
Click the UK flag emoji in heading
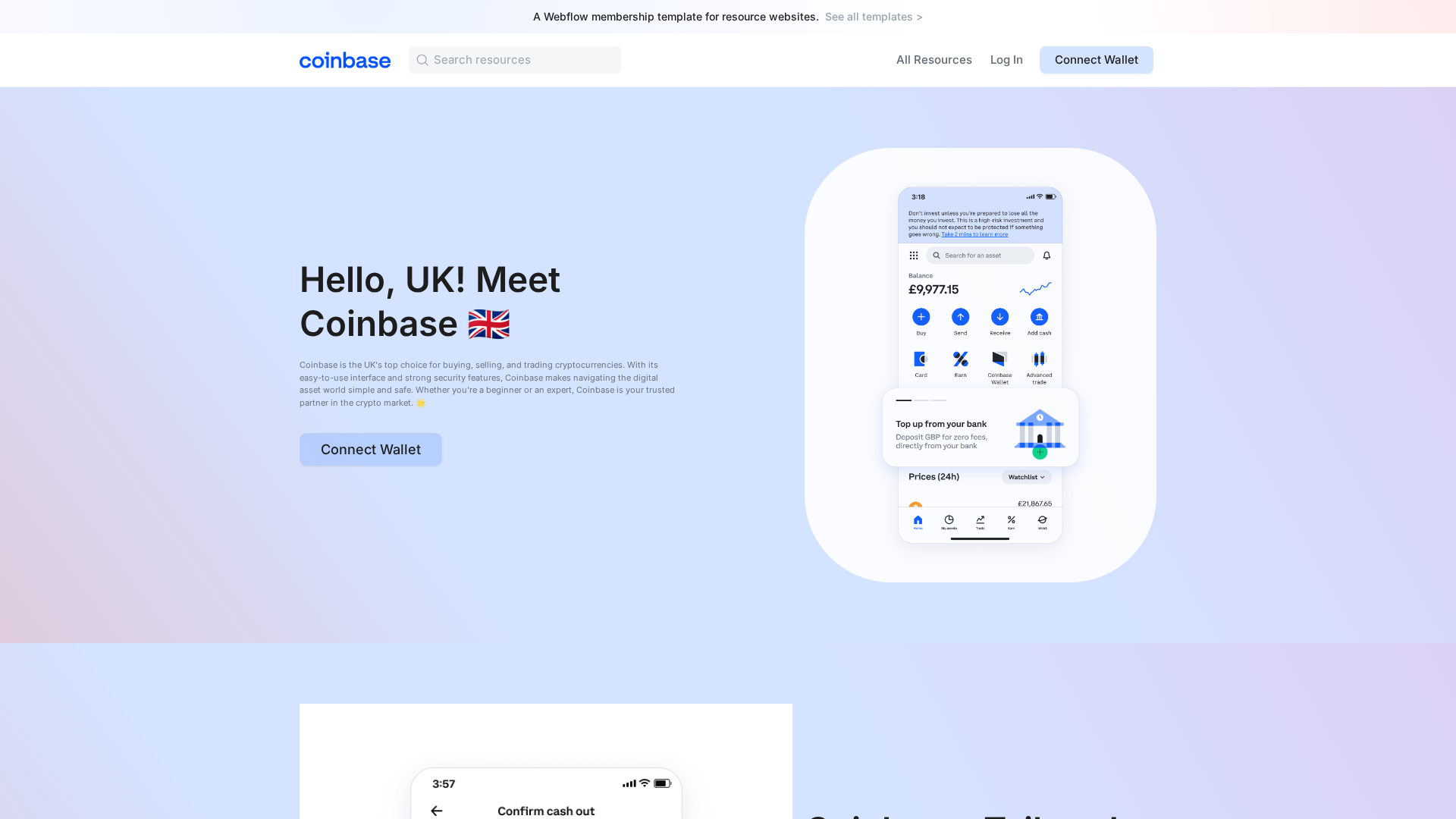click(x=488, y=325)
